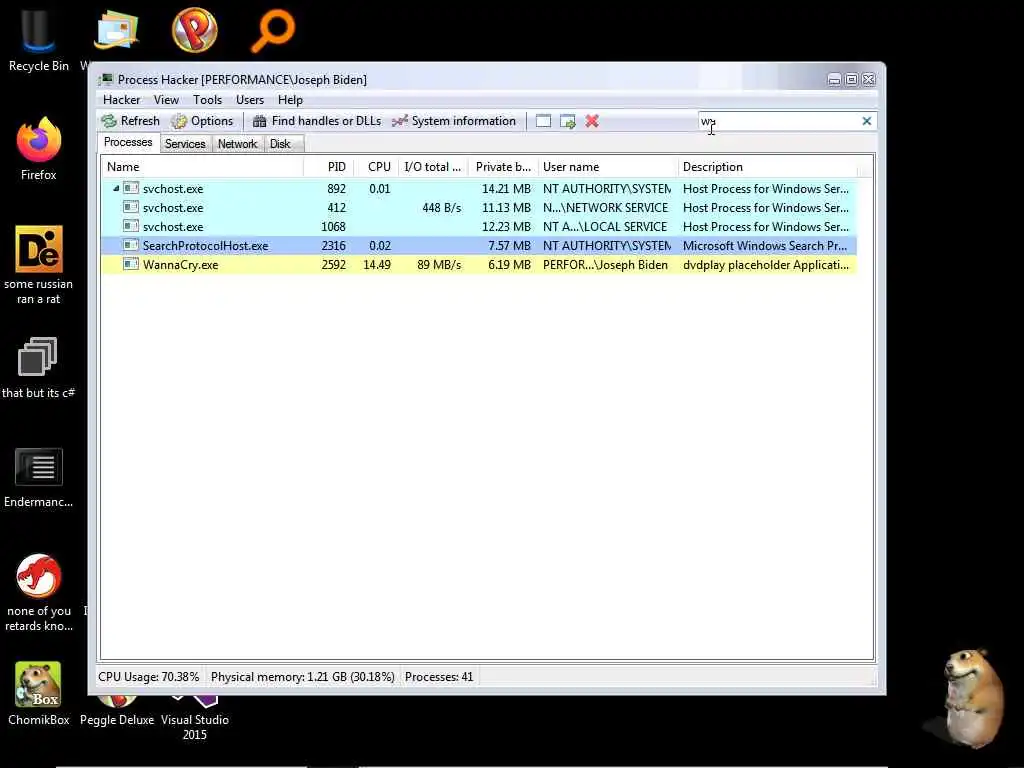Image resolution: width=1024 pixels, height=768 pixels.
Task: Open the Peggle ball desktop icon at top
Action: [x=195, y=29]
